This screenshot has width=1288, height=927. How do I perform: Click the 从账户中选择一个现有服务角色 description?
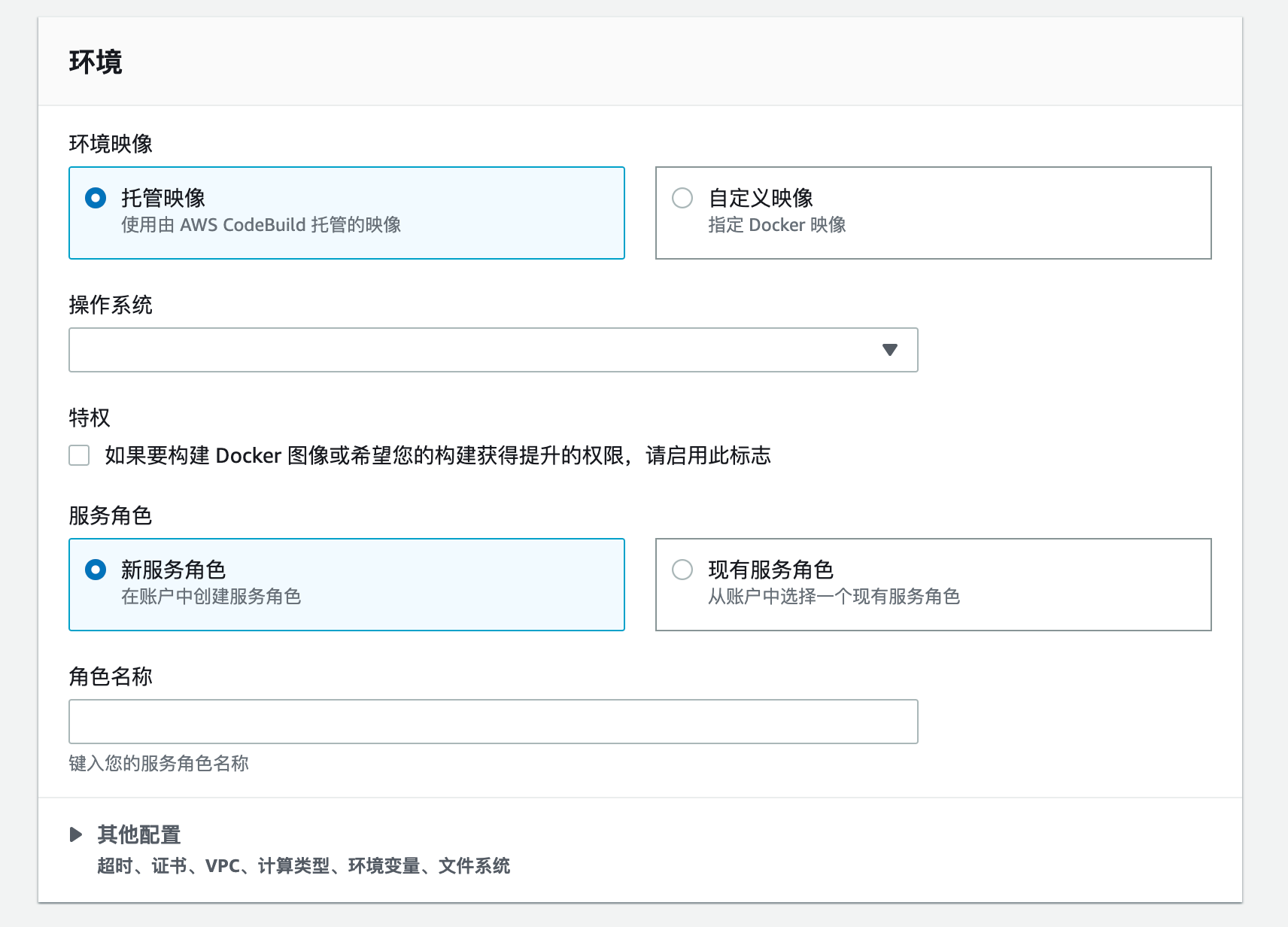click(834, 597)
